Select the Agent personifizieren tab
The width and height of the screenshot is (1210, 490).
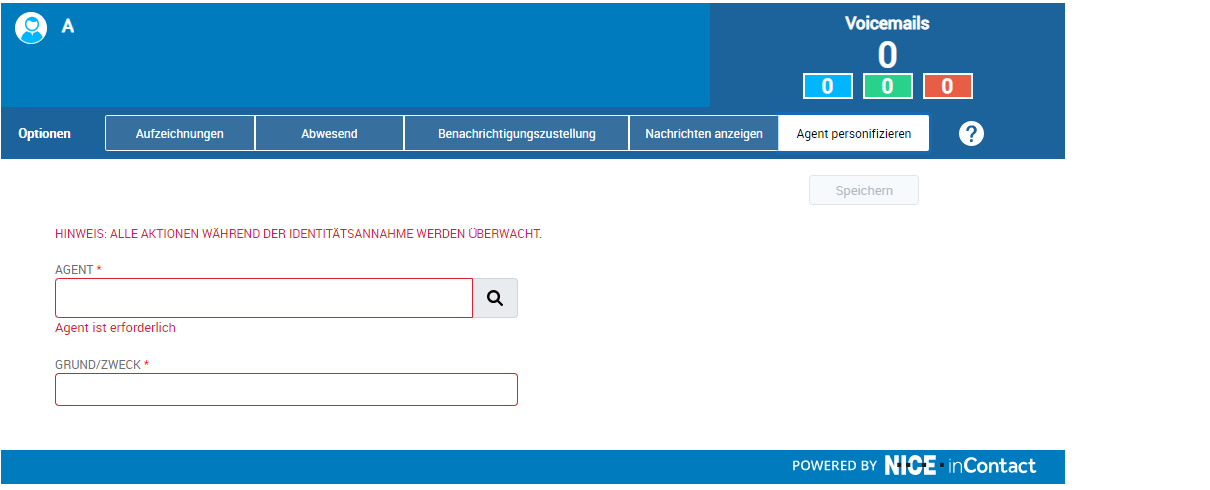(854, 133)
